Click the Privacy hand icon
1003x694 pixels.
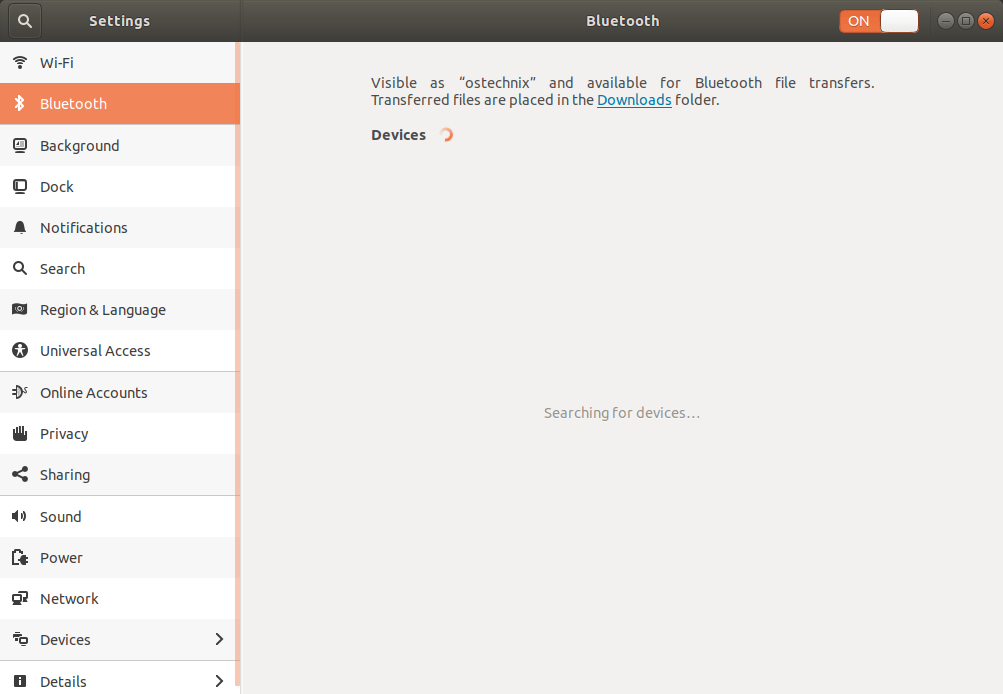(x=19, y=433)
